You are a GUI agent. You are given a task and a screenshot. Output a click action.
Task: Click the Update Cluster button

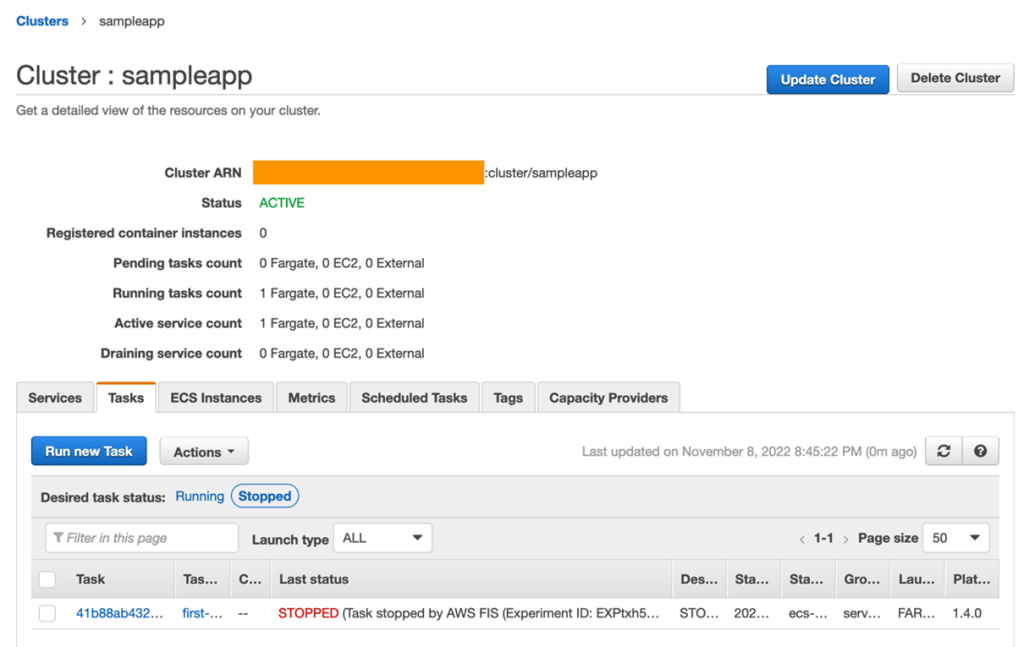point(827,78)
